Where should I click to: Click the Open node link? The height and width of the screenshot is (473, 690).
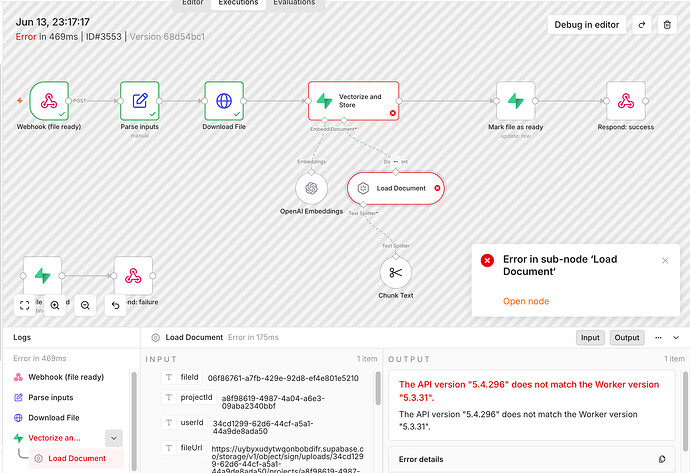point(526,301)
